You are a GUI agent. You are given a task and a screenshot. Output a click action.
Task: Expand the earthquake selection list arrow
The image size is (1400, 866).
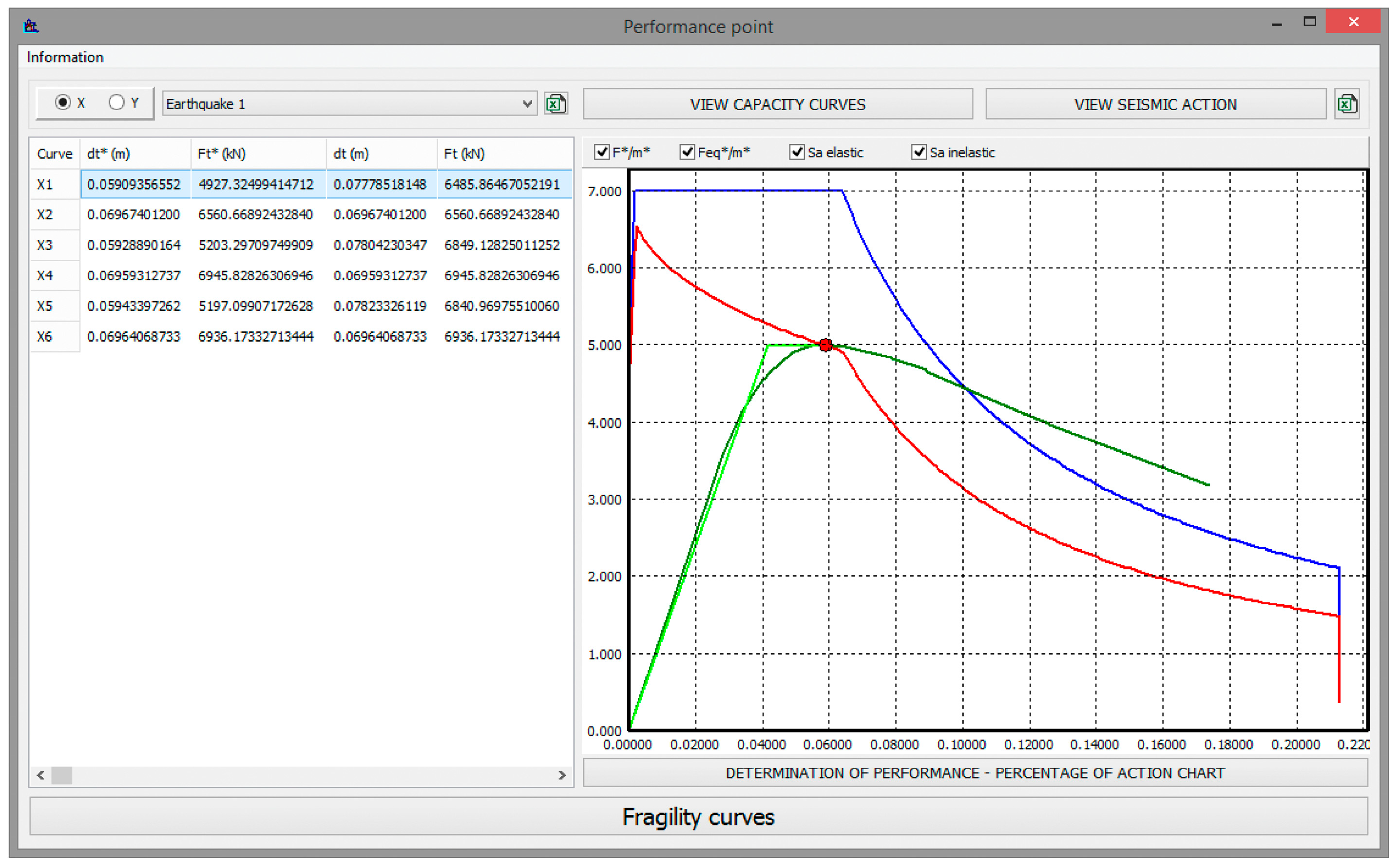[527, 104]
